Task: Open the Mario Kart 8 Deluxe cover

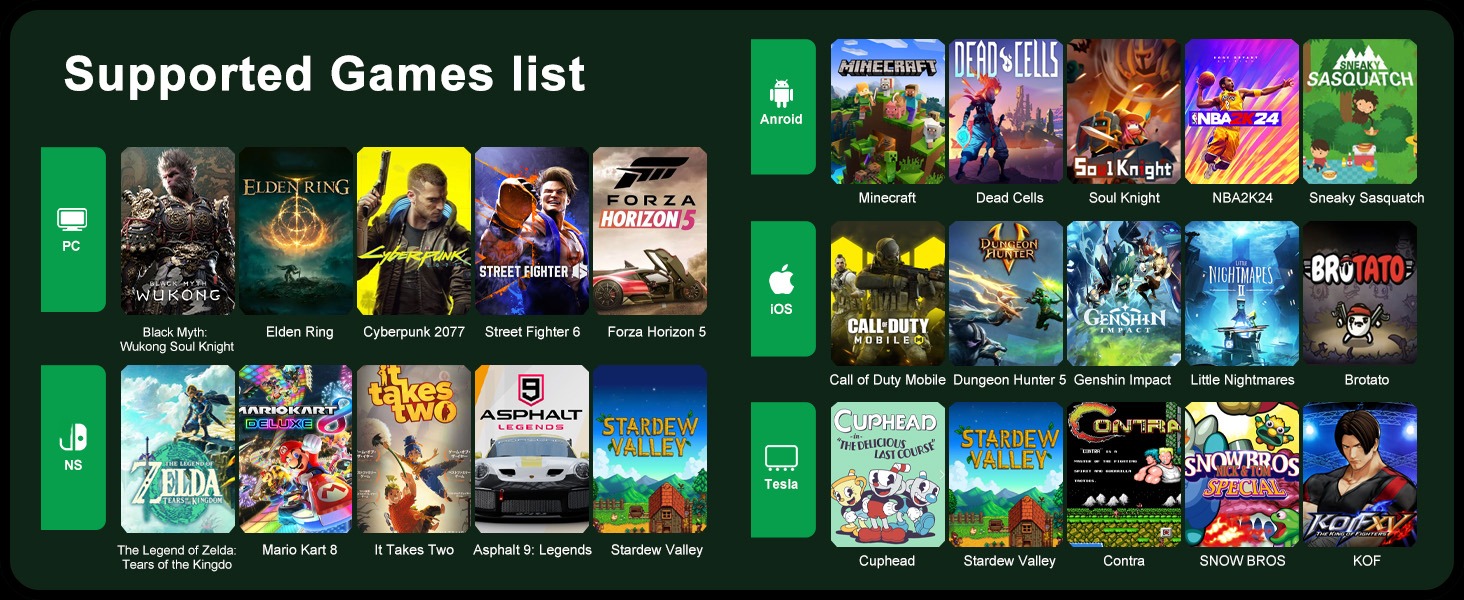Action: [296, 449]
